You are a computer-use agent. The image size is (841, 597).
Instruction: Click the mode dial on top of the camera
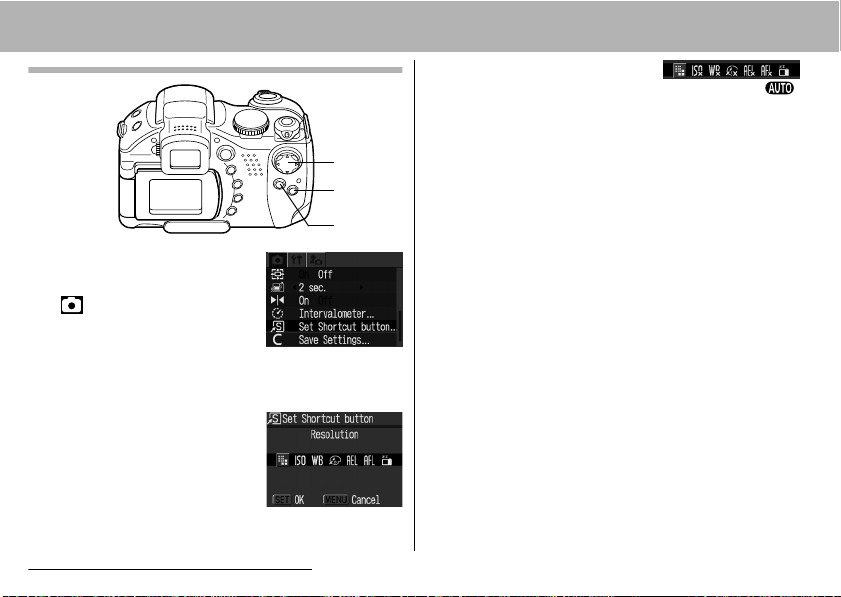(250, 123)
